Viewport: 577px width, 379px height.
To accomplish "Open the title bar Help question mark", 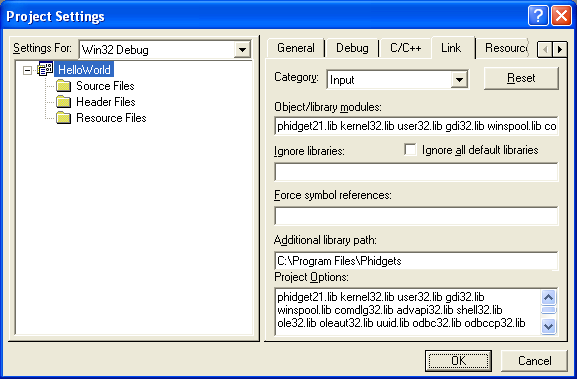I will (x=538, y=16).
